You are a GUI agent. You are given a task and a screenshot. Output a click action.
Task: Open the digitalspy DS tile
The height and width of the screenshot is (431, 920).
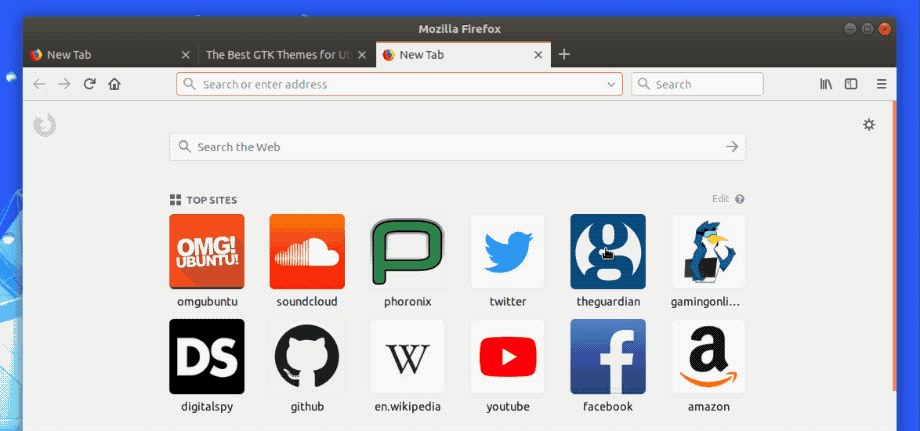[207, 357]
